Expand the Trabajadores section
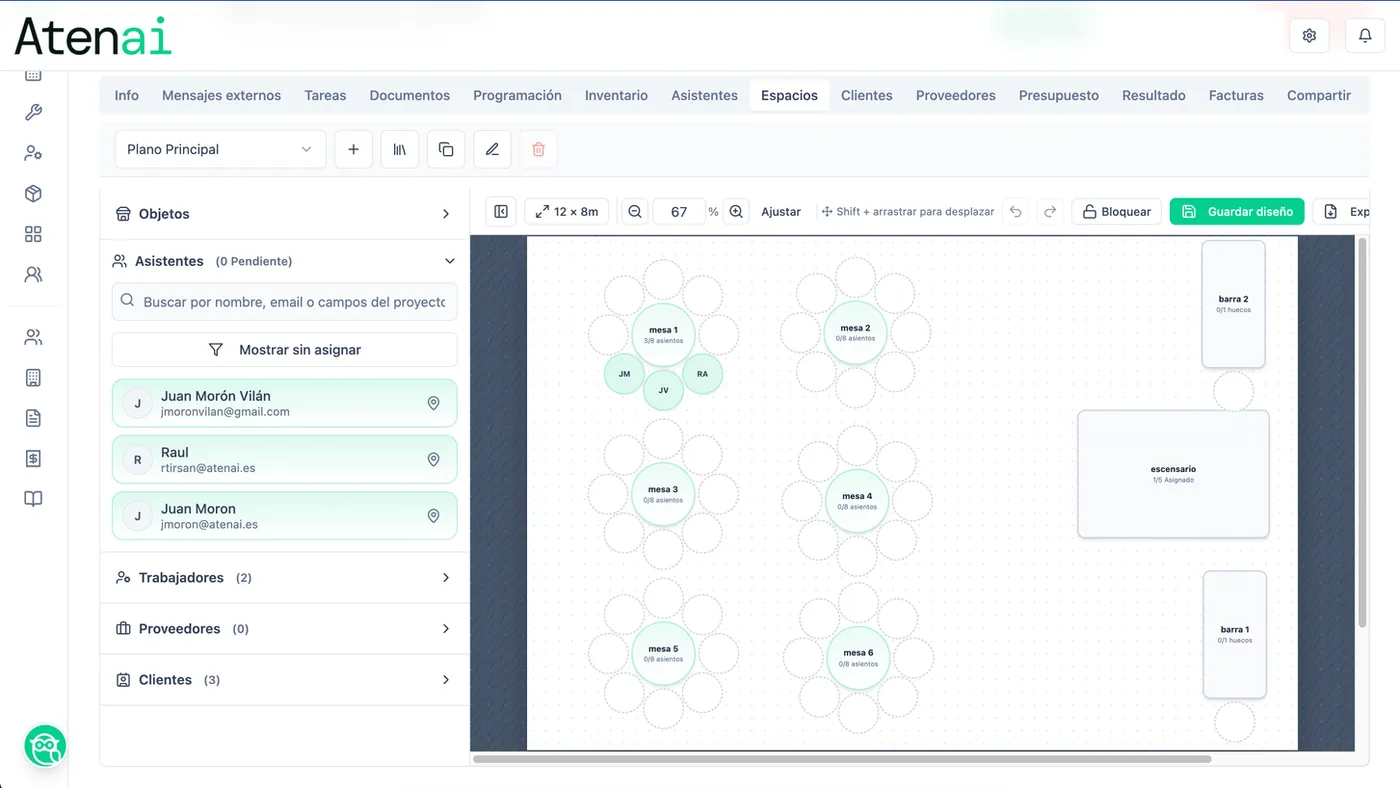 coord(285,578)
